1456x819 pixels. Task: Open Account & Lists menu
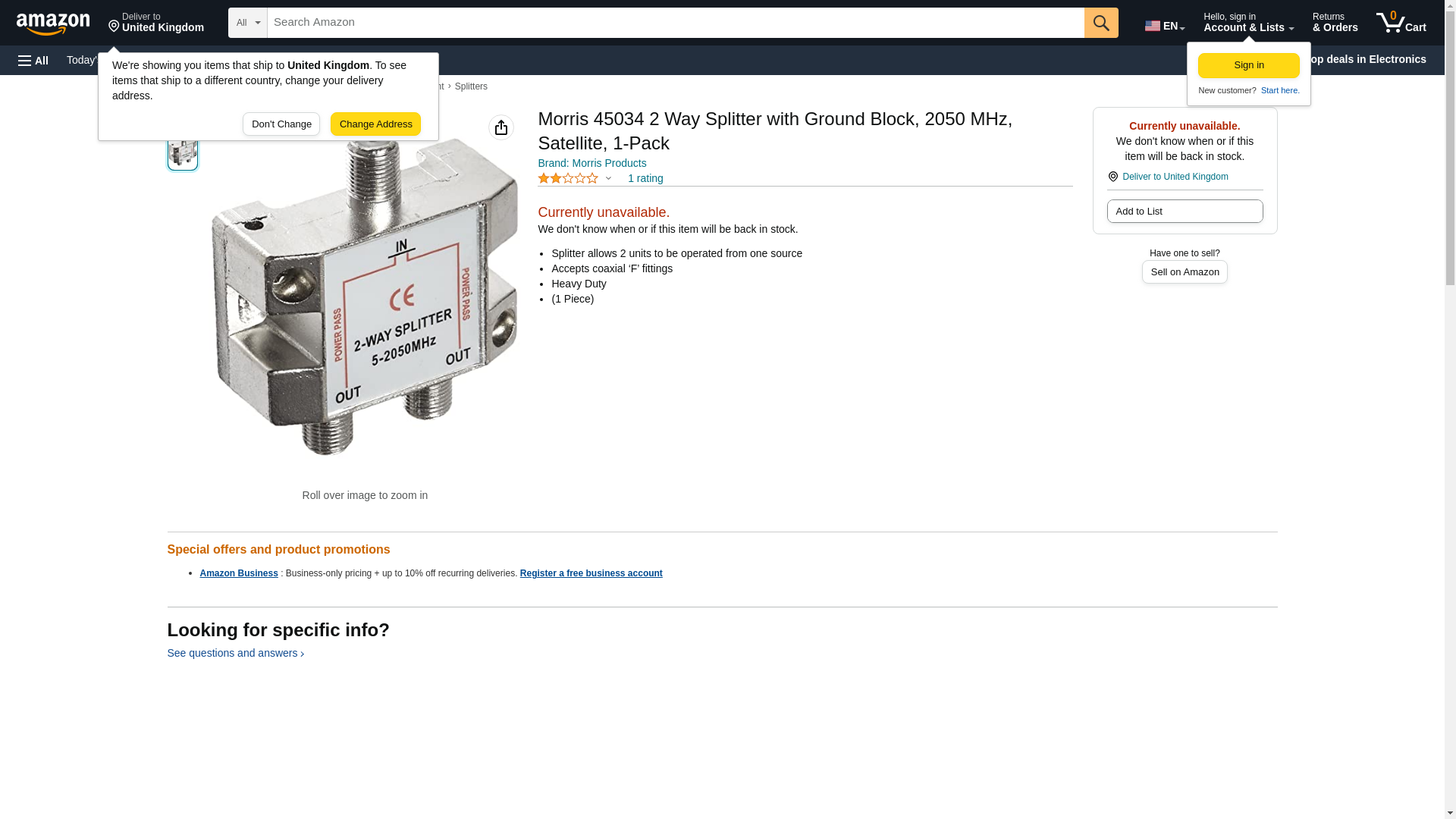tap(1248, 23)
